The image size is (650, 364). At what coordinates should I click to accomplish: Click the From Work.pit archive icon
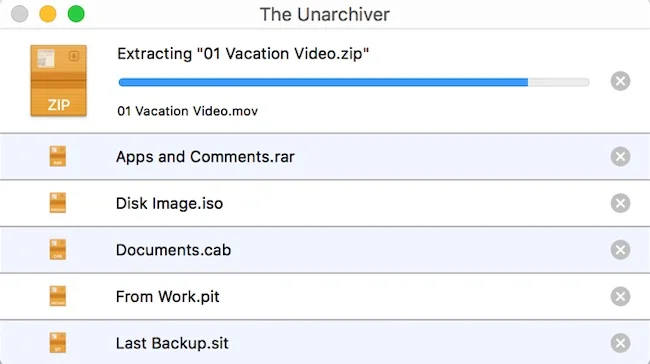[x=58, y=296]
